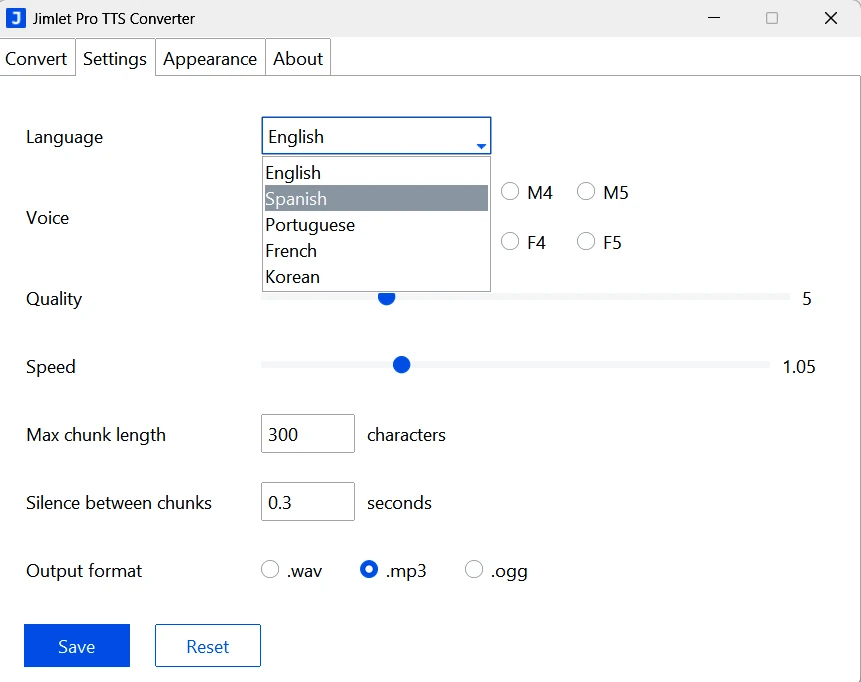Go back to the Convert tab
Viewport: 861px width, 682px height.
pos(36,58)
